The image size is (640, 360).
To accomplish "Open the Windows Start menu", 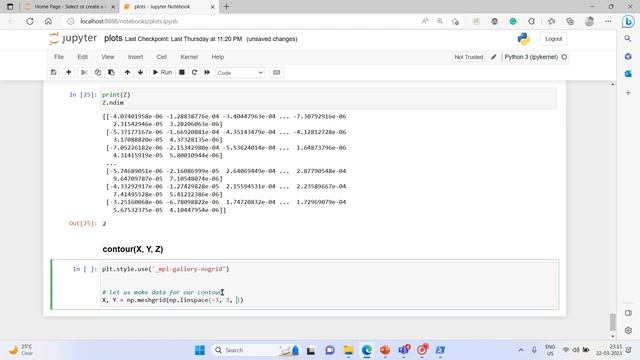I will click(x=200, y=350).
